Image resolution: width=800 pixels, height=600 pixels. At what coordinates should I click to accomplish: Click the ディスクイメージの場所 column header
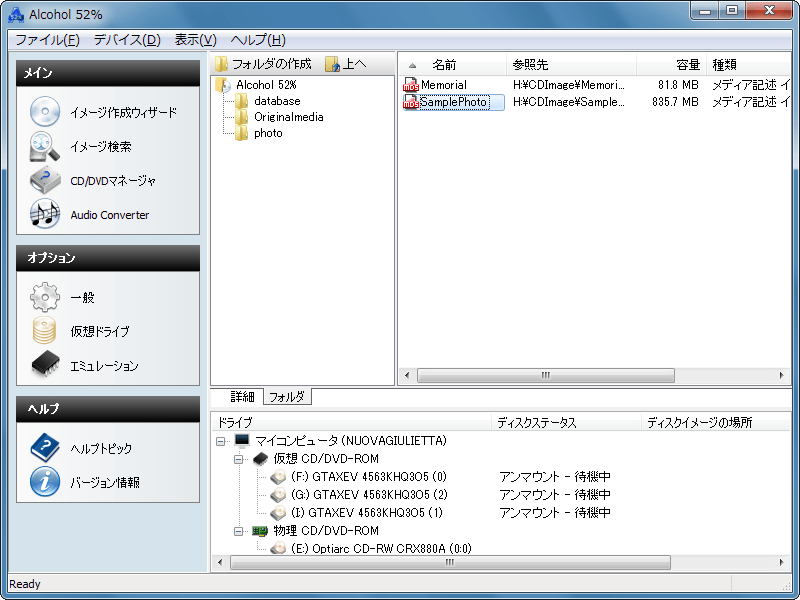(x=716, y=422)
